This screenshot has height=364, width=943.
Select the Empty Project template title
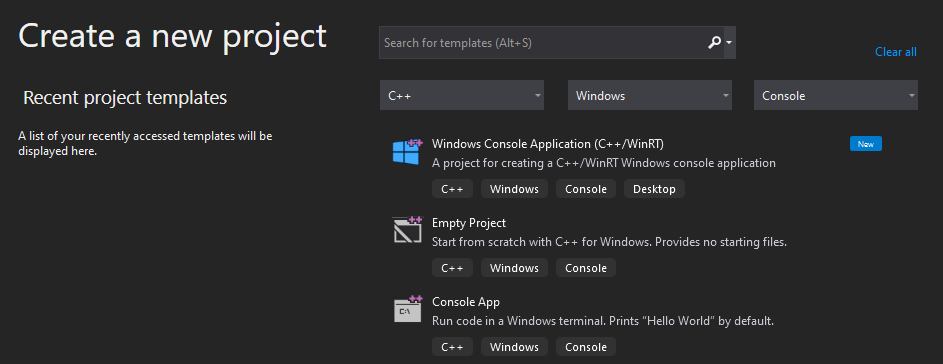pyautogui.click(x=469, y=223)
